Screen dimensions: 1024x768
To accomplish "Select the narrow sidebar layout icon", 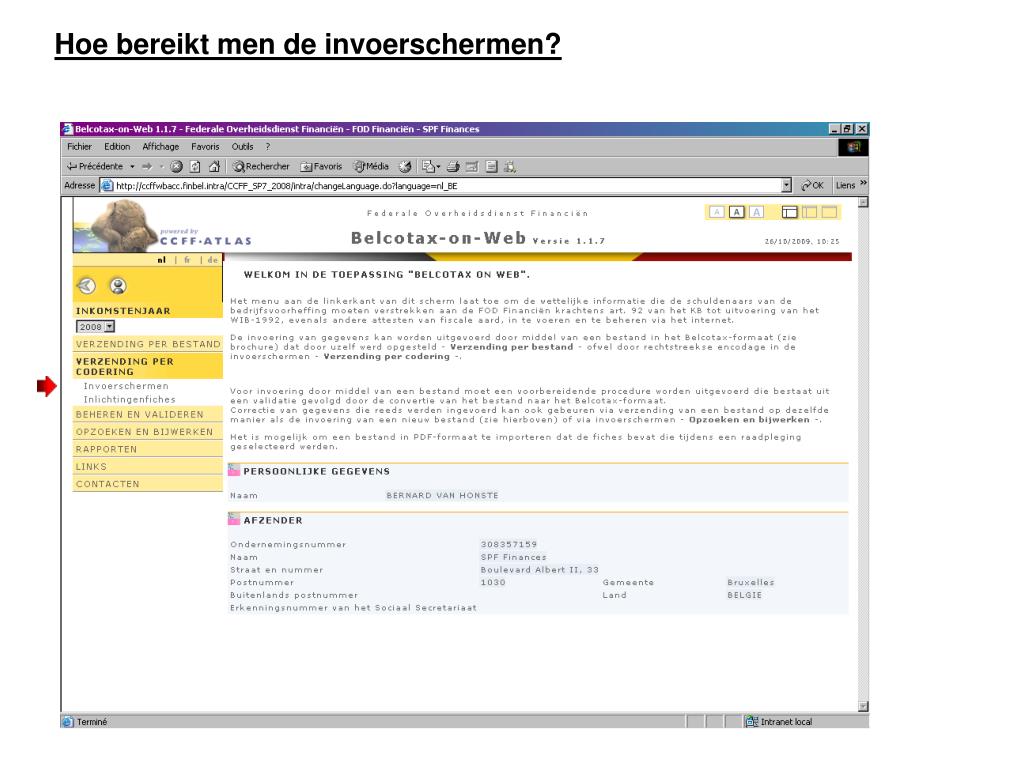I will [809, 212].
